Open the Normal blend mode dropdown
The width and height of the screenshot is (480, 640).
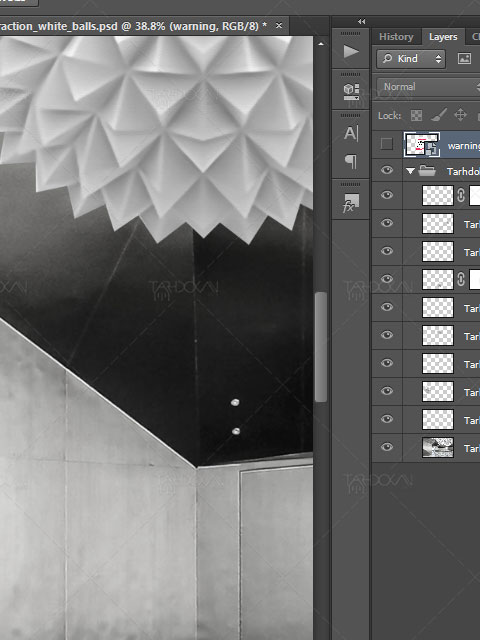coord(428,87)
